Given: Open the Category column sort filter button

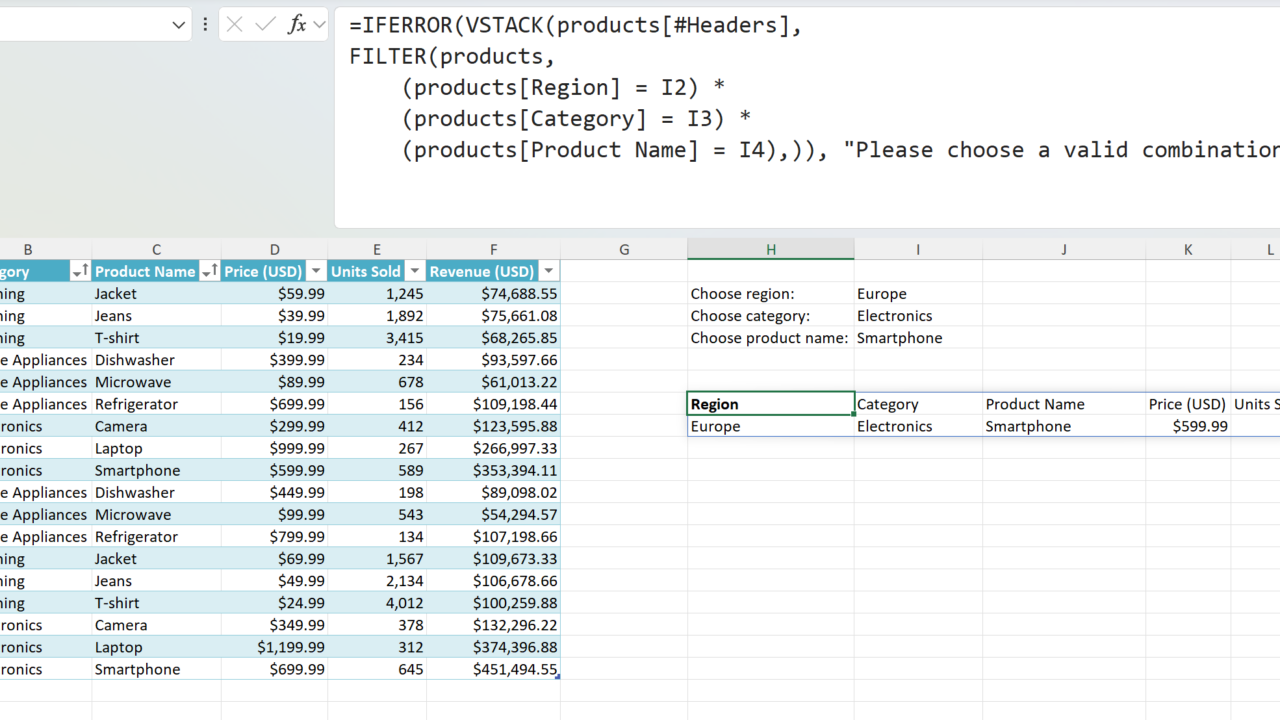Looking at the screenshot, I should (x=80, y=272).
